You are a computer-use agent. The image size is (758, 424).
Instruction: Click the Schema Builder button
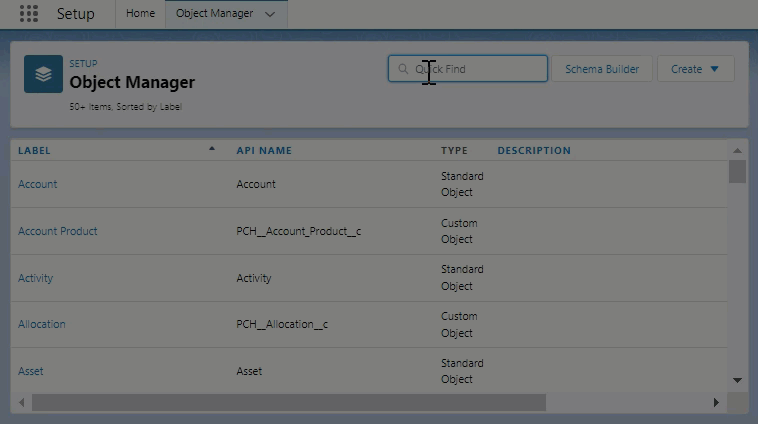coord(601,69)
